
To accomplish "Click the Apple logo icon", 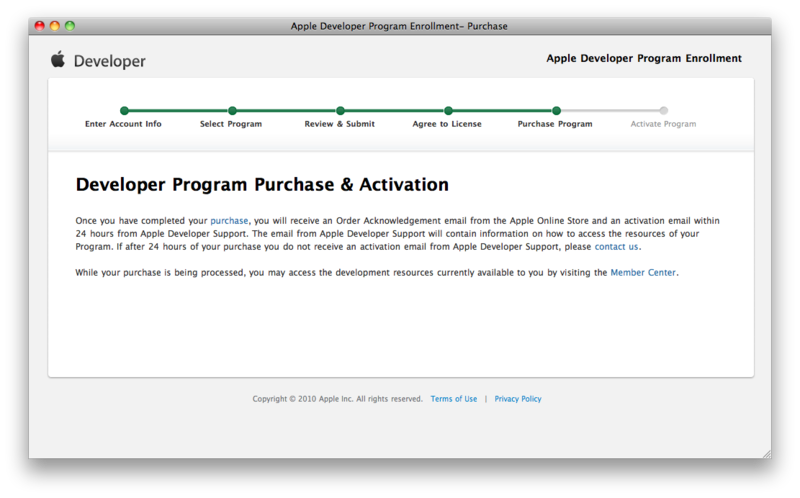I will click(x=58, y=59).
